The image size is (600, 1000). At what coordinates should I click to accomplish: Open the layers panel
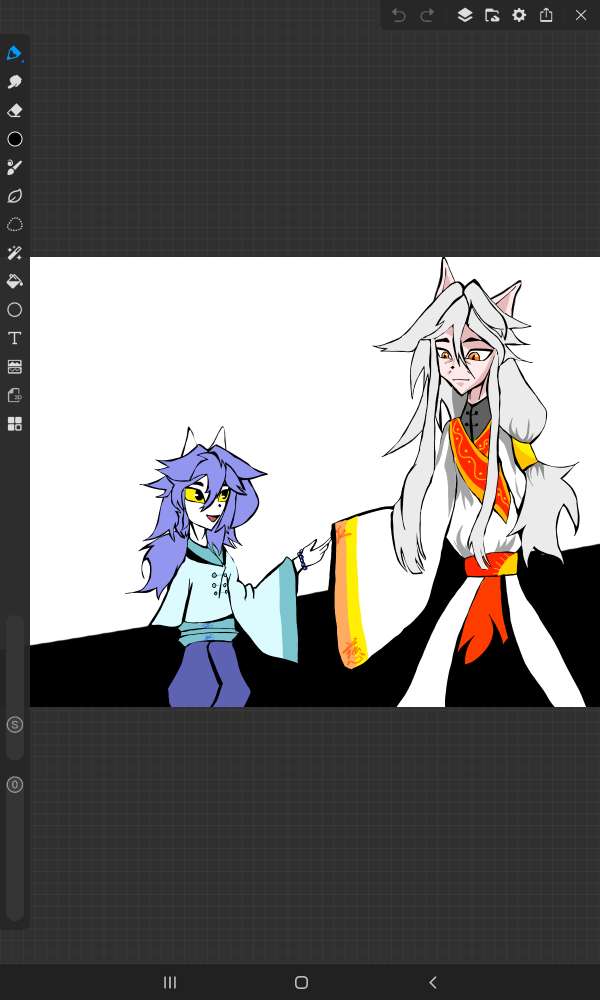pyautogui.click(x=465, y=15)
